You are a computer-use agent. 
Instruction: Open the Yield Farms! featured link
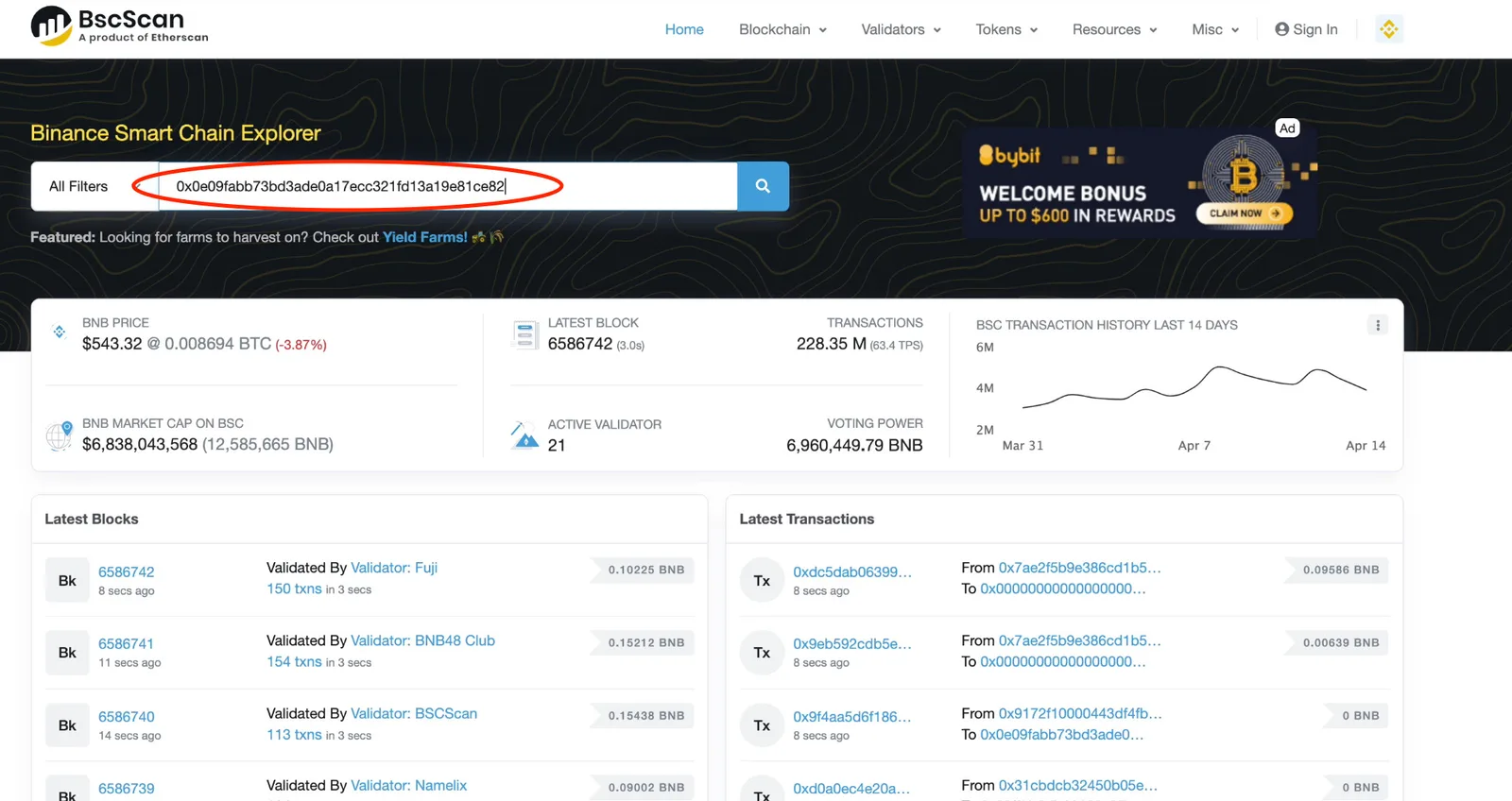tap(424, 237)
